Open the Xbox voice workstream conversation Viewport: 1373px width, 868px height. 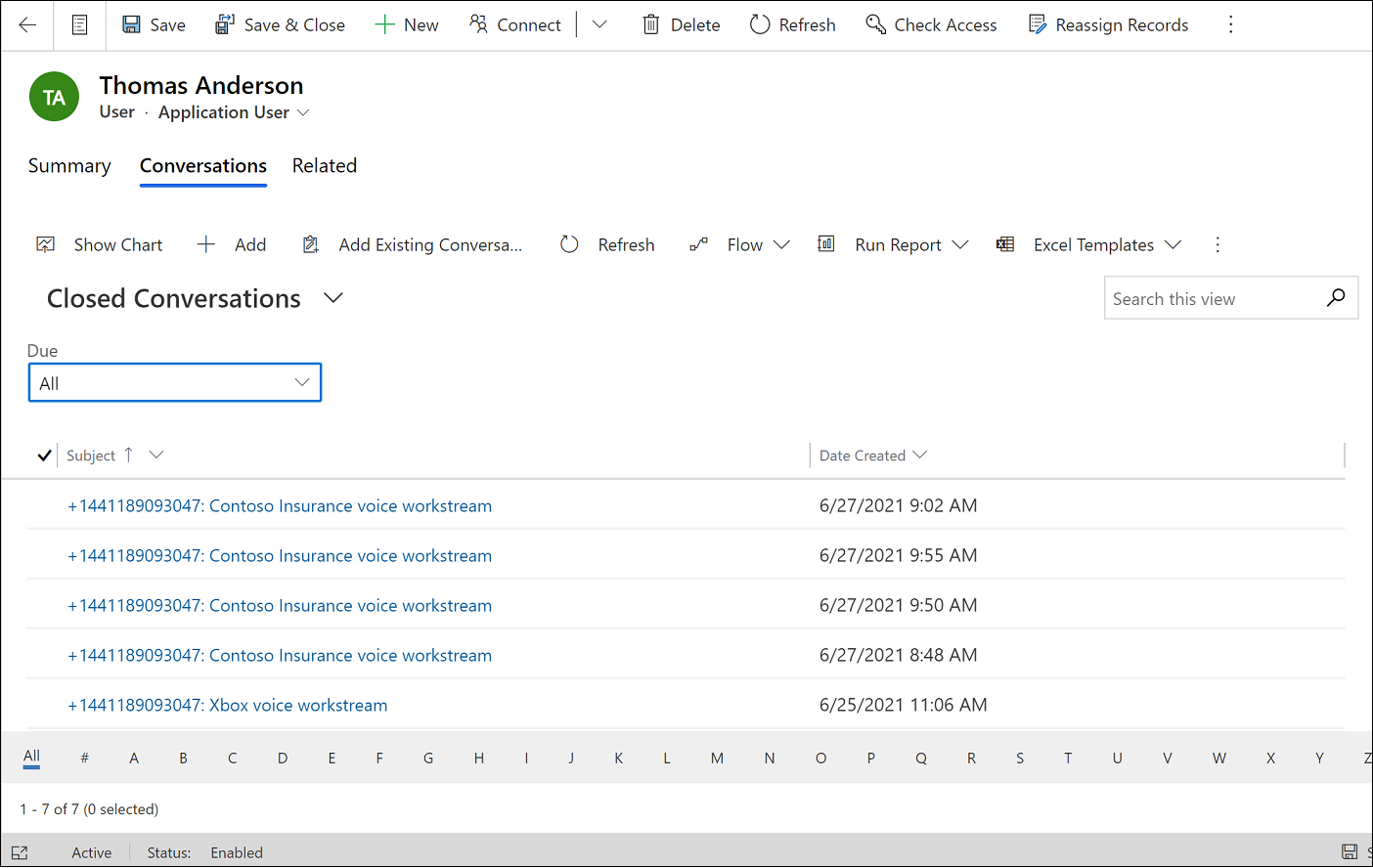click(228, 704)
